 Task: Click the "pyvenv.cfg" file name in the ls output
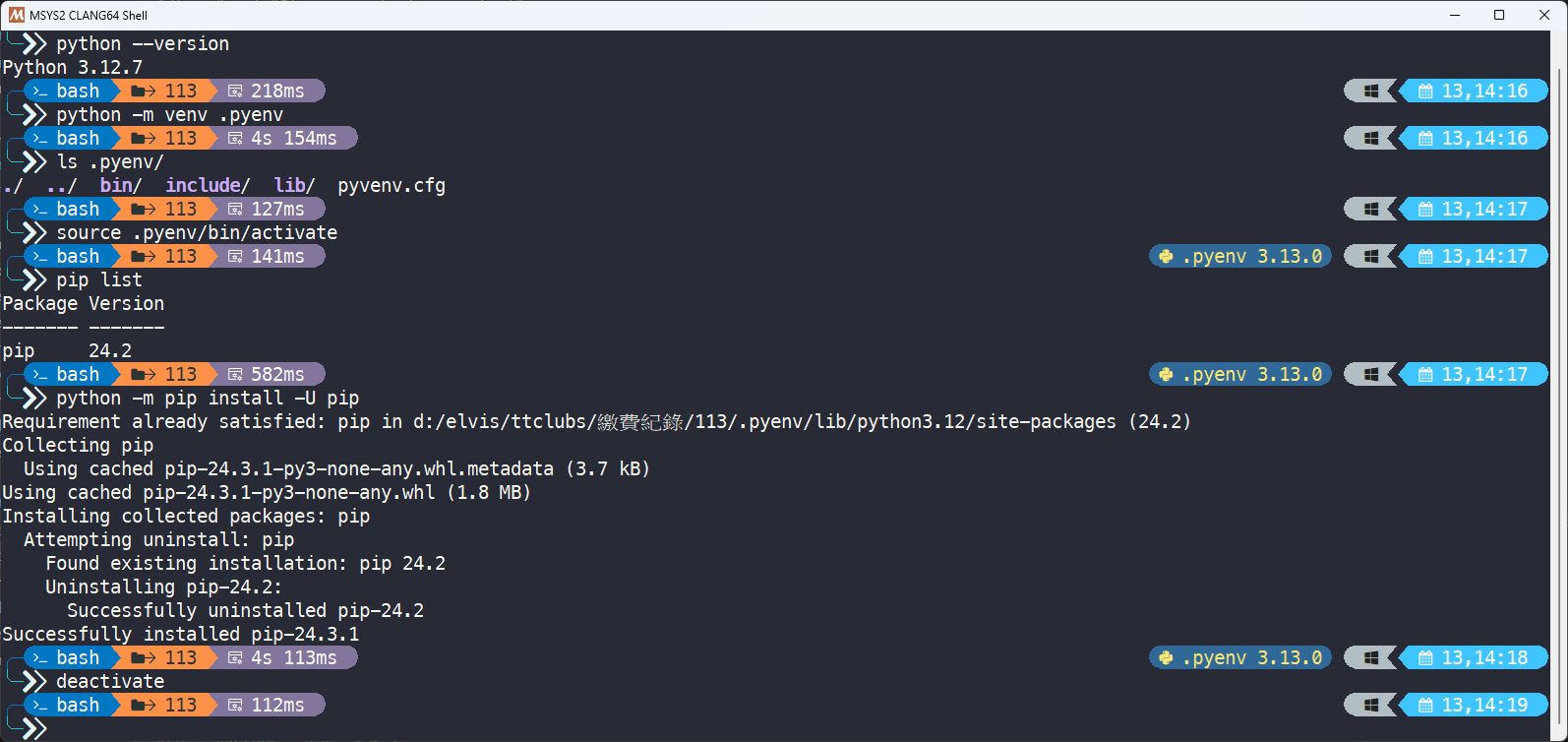coord(392,185)
